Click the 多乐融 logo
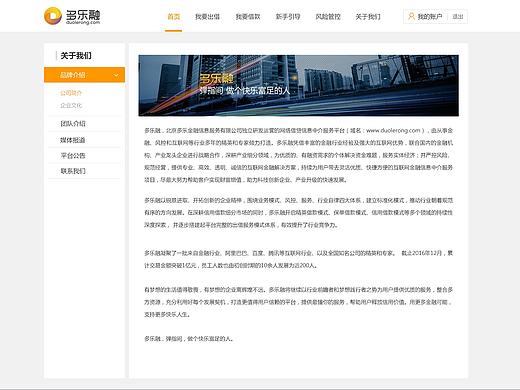The height and width of the screenshot is (390, 520). pos(72,16)
